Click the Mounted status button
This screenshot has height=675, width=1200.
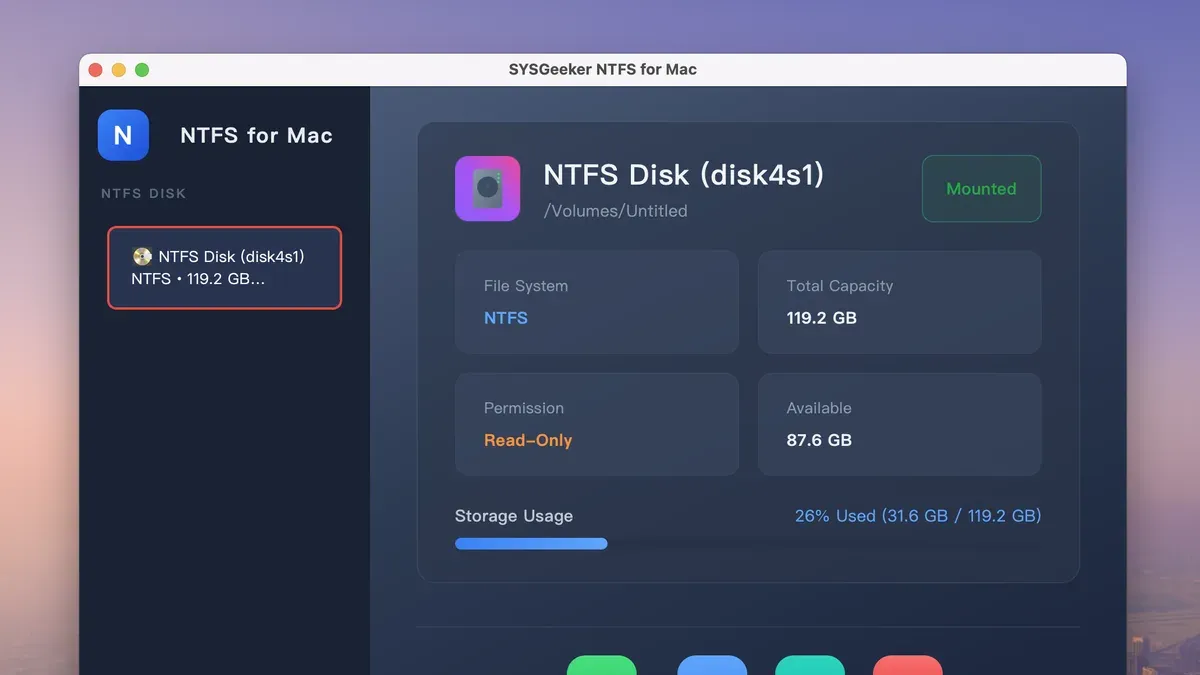981,188
